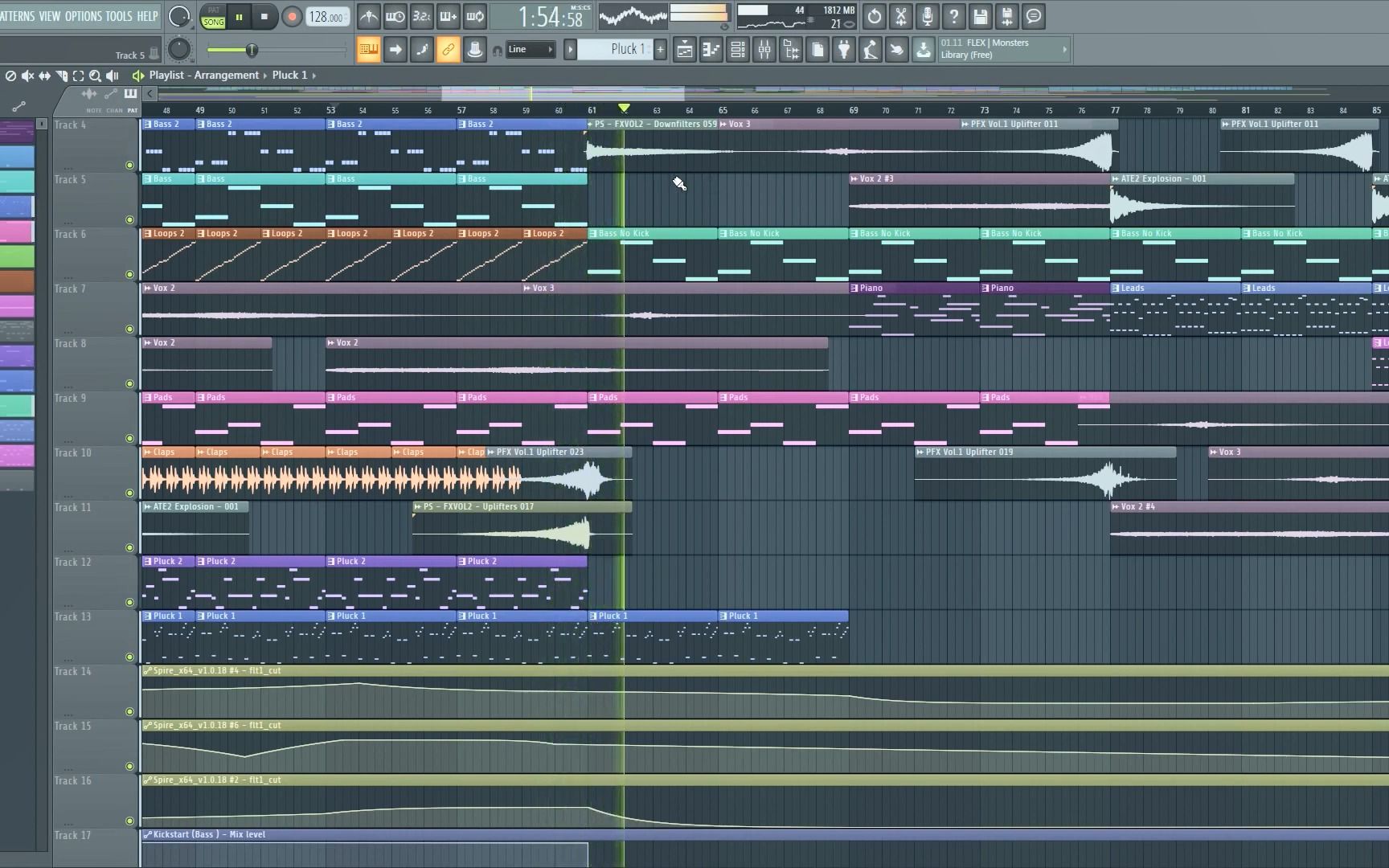Image resolution: width=1389 pixels, height=868 pixels.
Task: Open the browser view icon
Action: tap(791, 50)
